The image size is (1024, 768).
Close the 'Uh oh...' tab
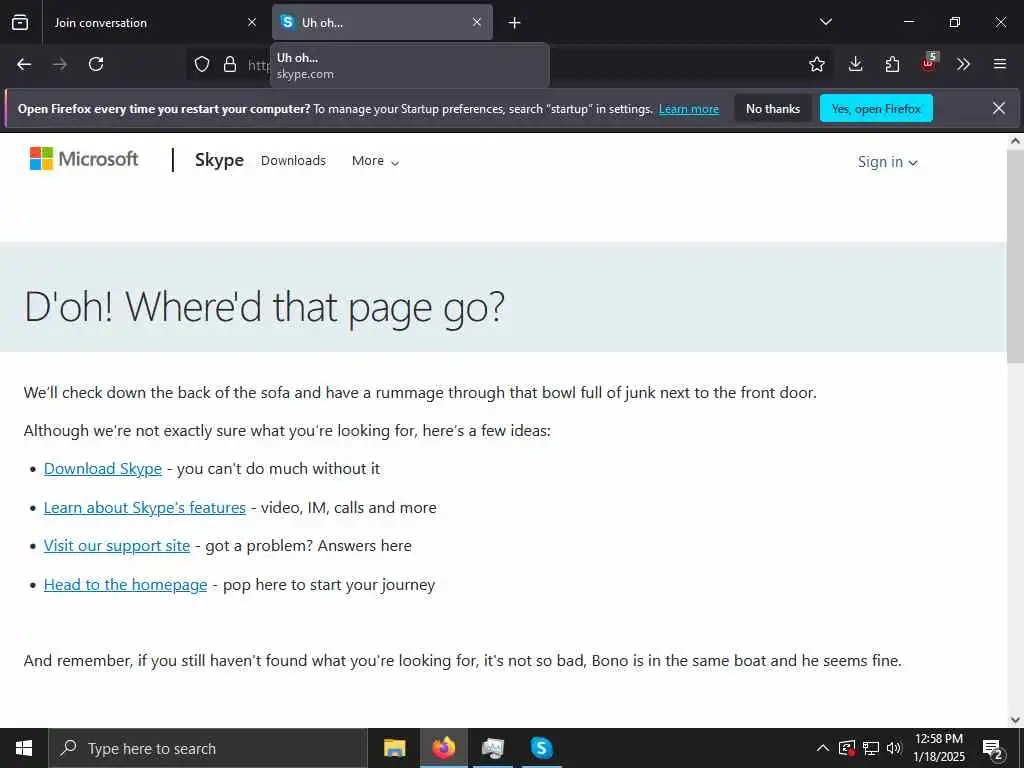click(x=477, y=22)
